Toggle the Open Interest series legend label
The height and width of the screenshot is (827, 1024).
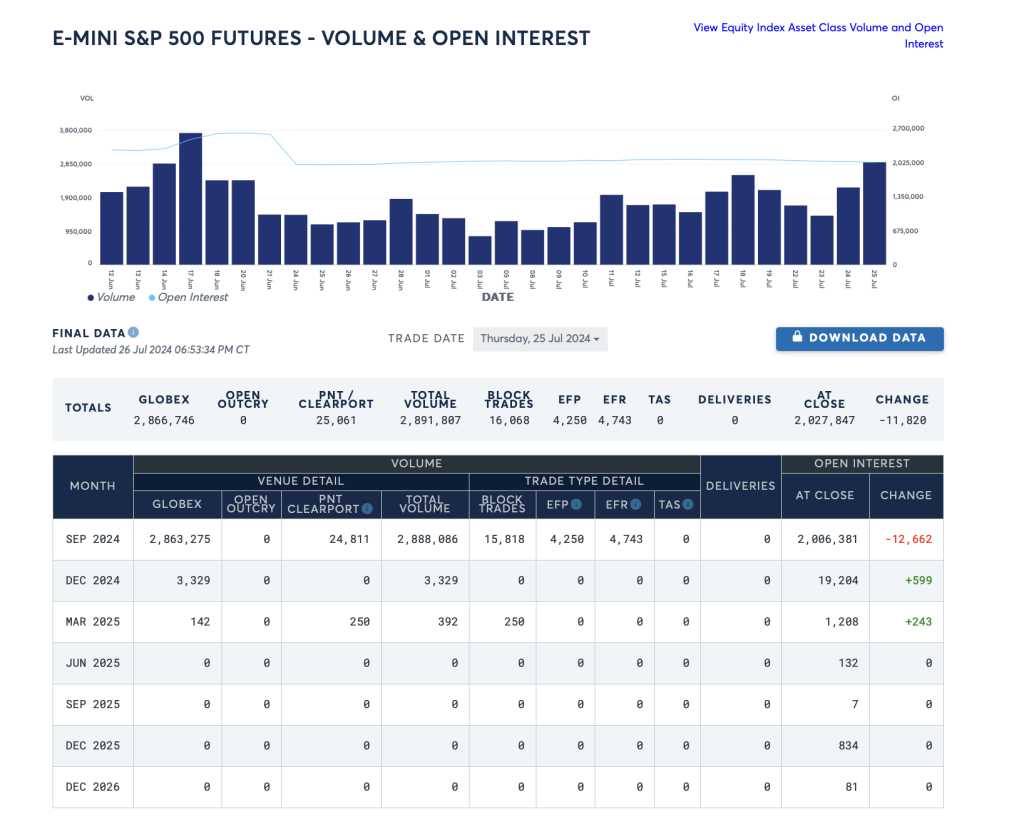point(193,297)
